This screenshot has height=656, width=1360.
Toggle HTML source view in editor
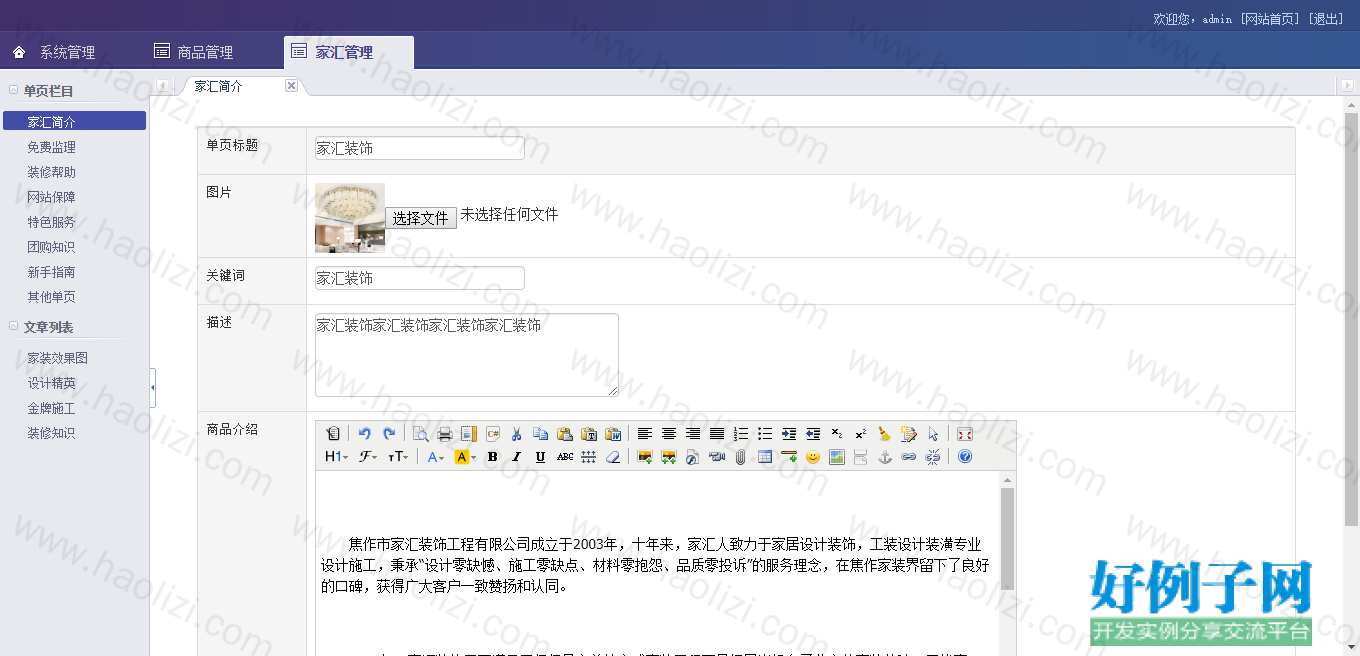pos(333,434)
